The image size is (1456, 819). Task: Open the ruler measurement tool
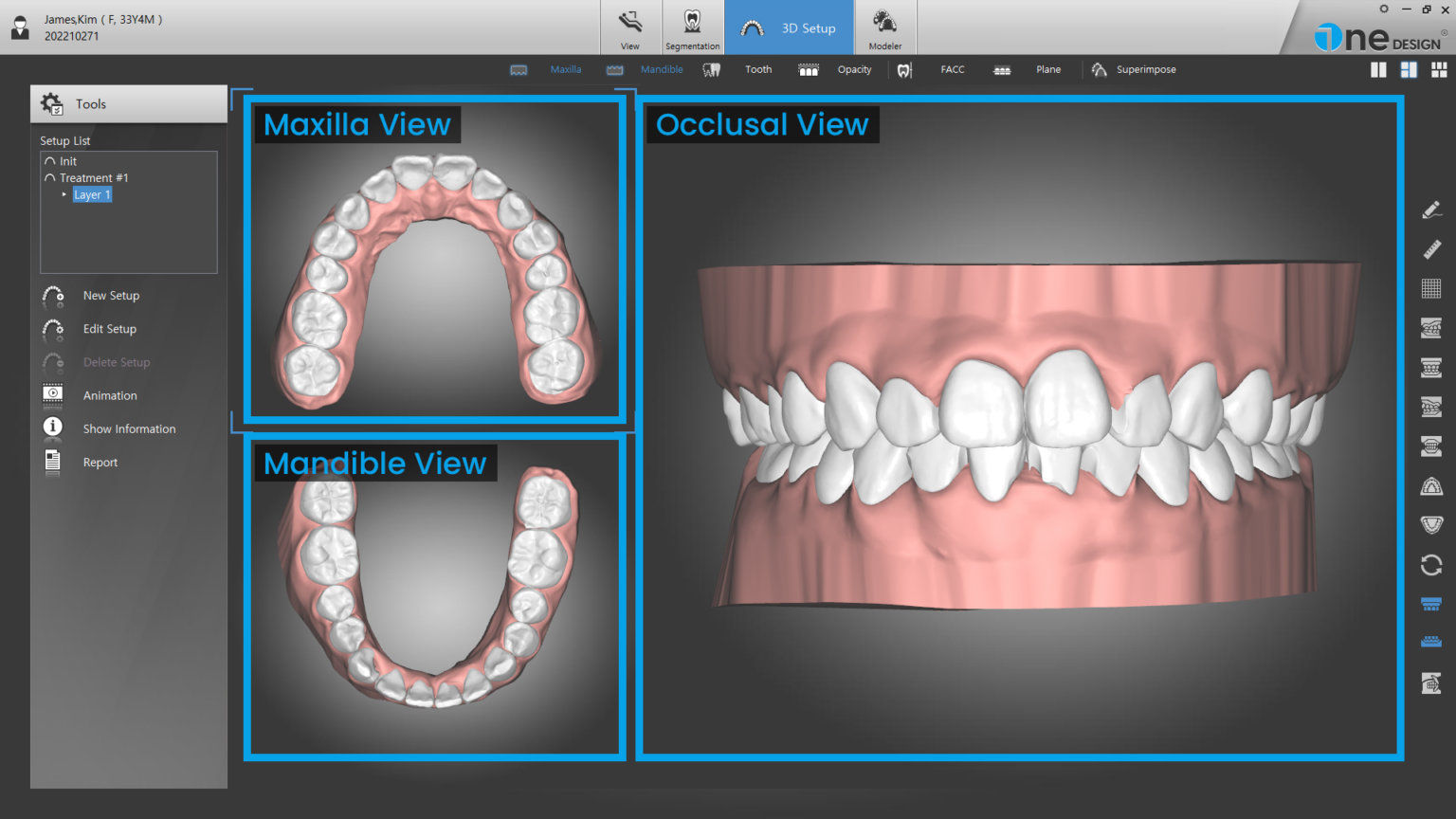[1431, 249]
